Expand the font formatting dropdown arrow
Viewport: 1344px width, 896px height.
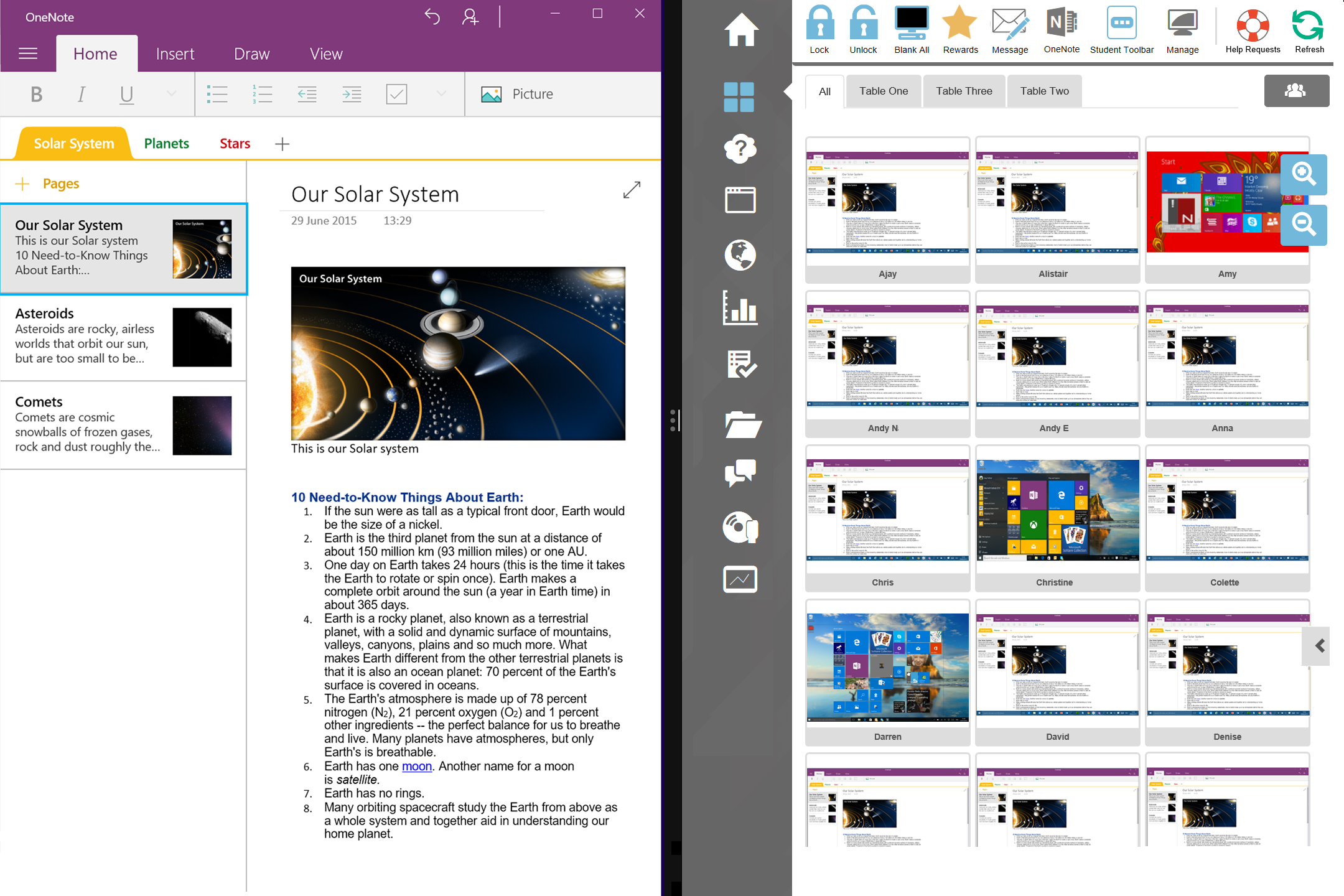pyautogui.click(x=172, y=94)
